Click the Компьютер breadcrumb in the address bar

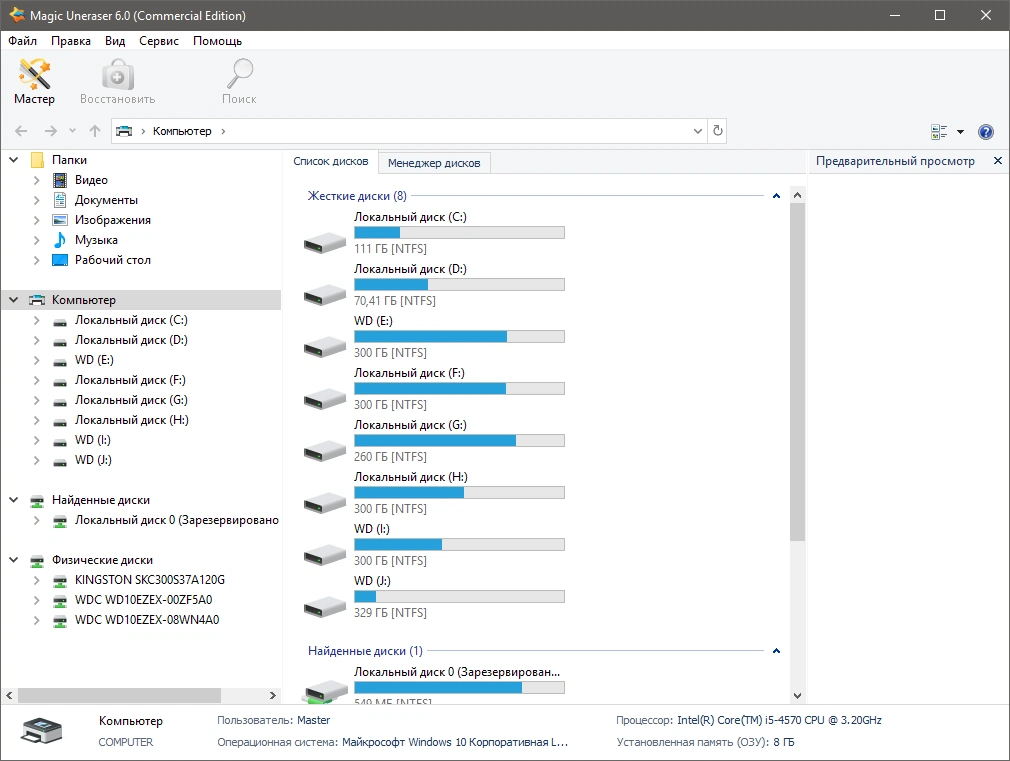[182, 131]
